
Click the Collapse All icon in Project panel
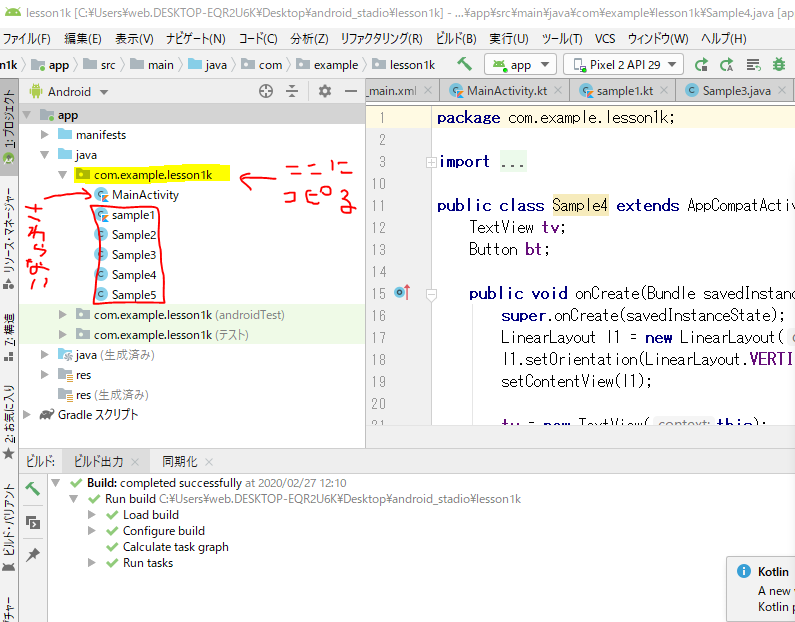pos(292,91)
